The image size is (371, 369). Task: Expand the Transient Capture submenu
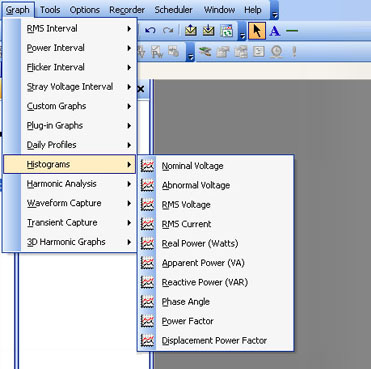pos(70,222)
